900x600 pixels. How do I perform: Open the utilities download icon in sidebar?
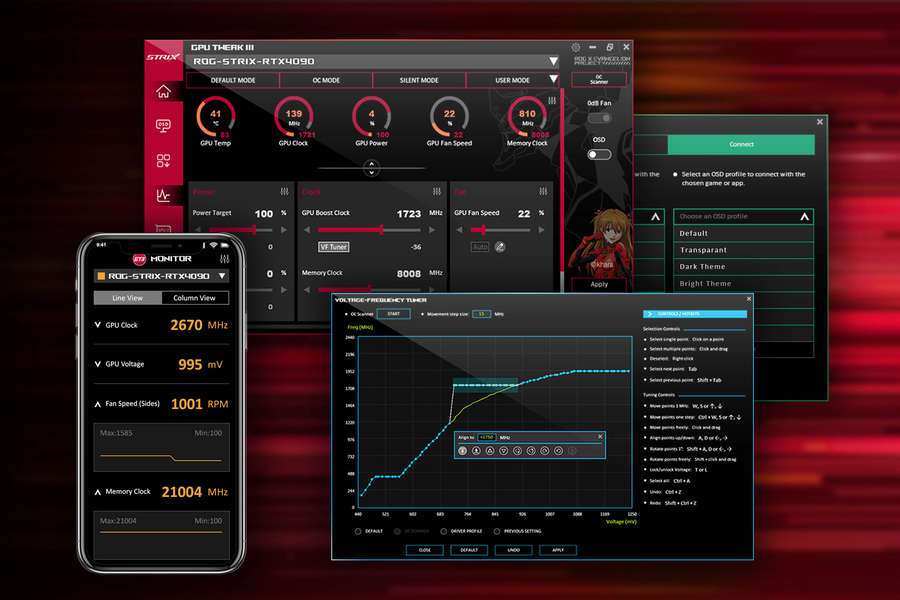(x=163, y=161)
